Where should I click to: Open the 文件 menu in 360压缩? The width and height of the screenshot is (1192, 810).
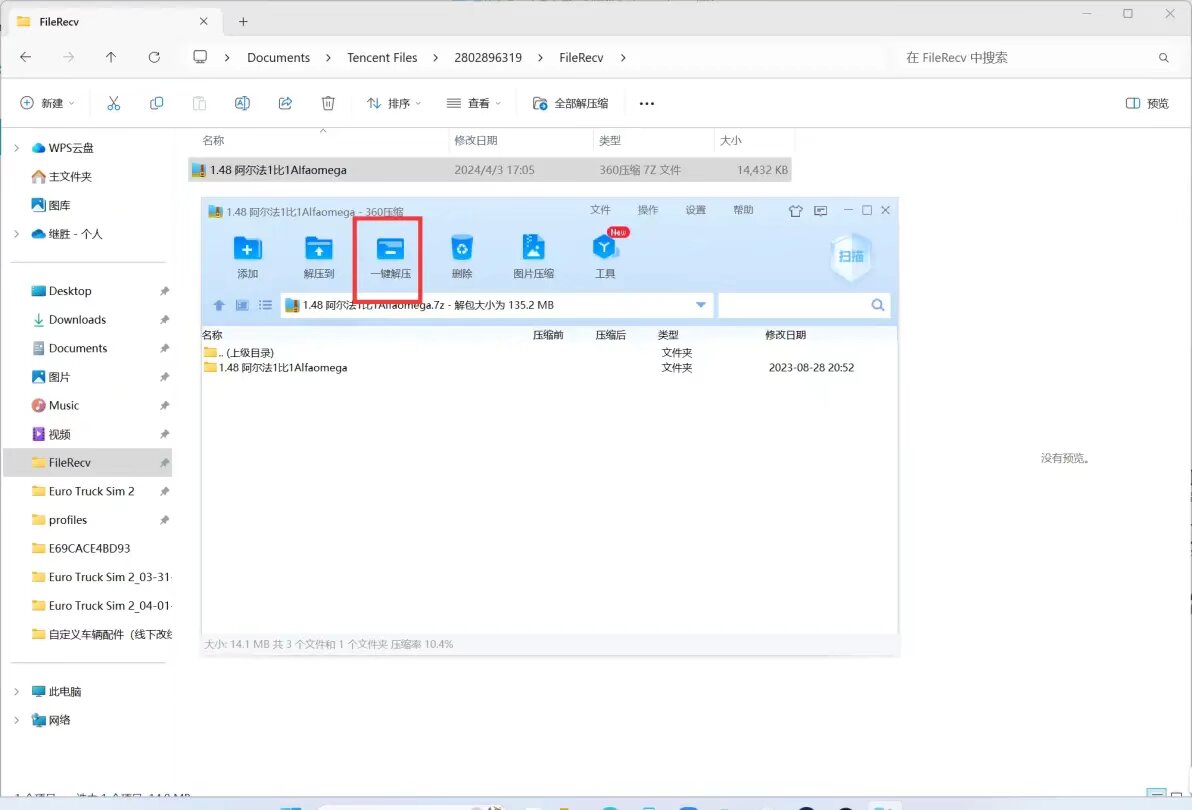pos(600,210)
